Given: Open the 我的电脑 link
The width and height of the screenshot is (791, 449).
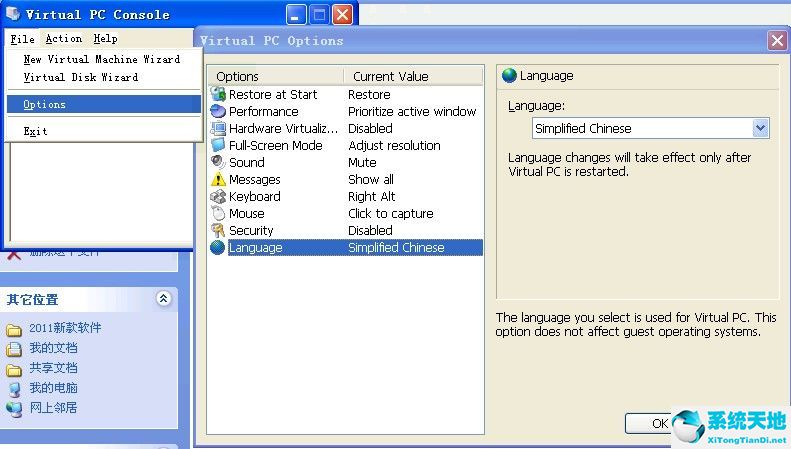Looking at the screenshot, I should (53, 388).
